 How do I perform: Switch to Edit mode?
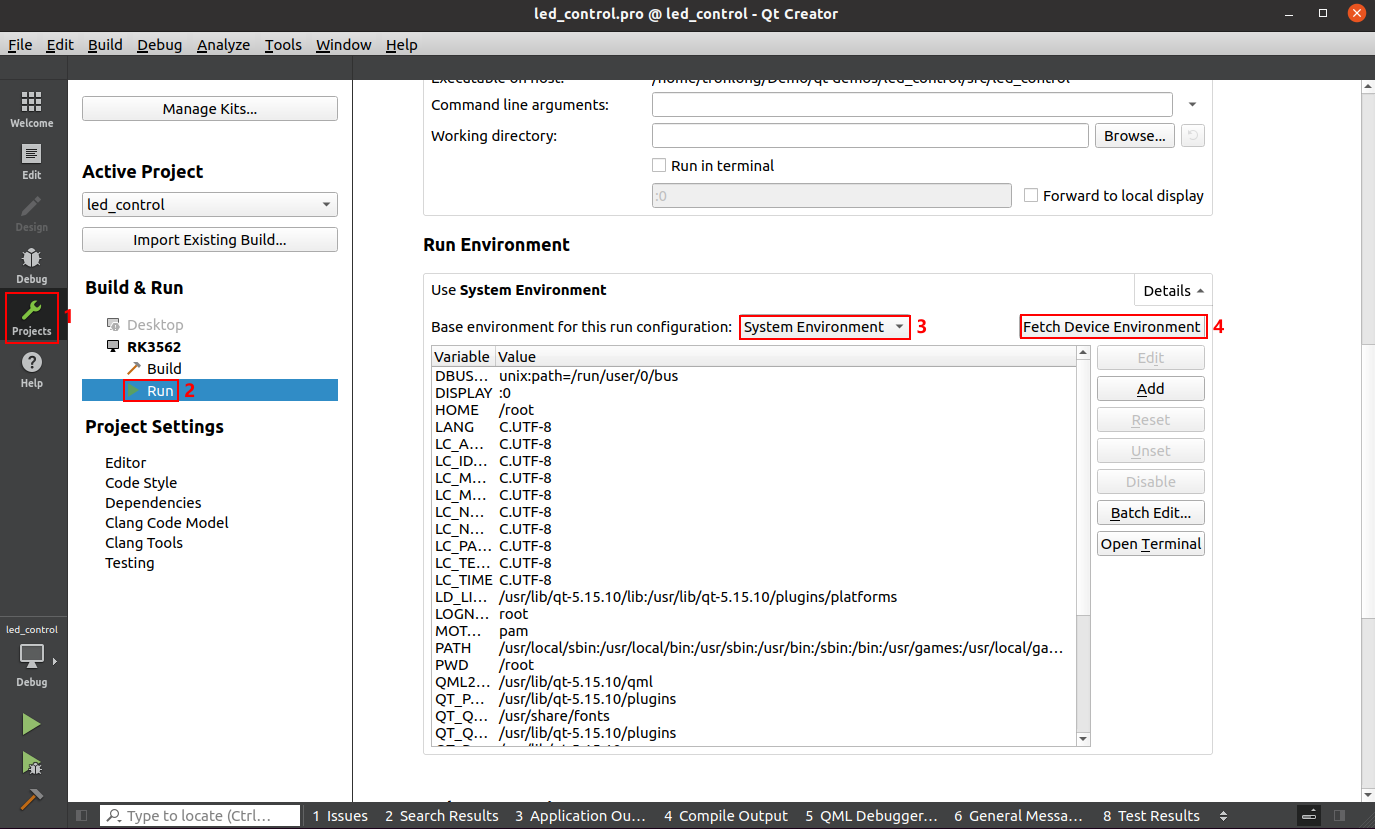point(31,162)
